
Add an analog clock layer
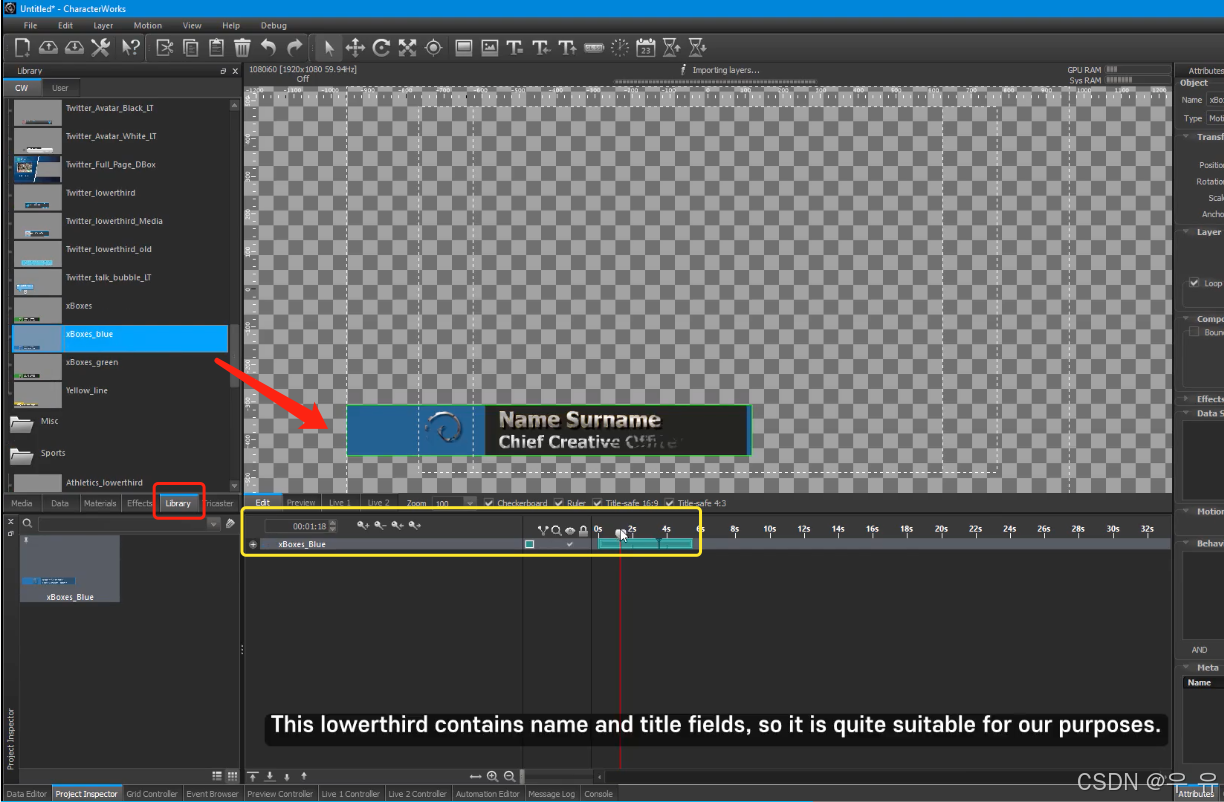[620, 47]
